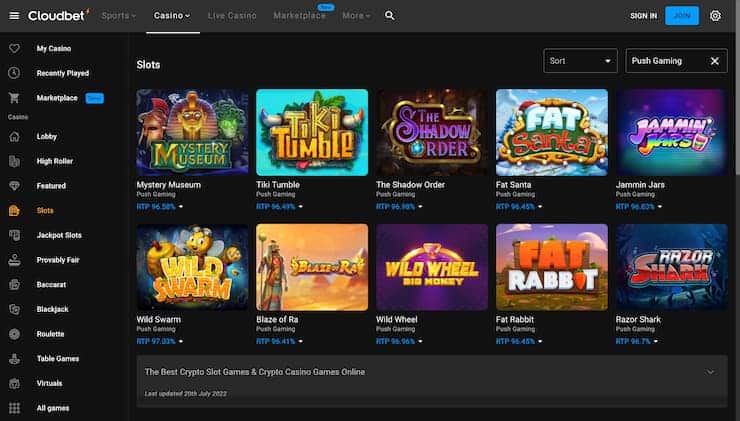Open the Push Gaming provider filter
Image resolution: width=740 pixels, height=421 pixels.
pos(676,61)
